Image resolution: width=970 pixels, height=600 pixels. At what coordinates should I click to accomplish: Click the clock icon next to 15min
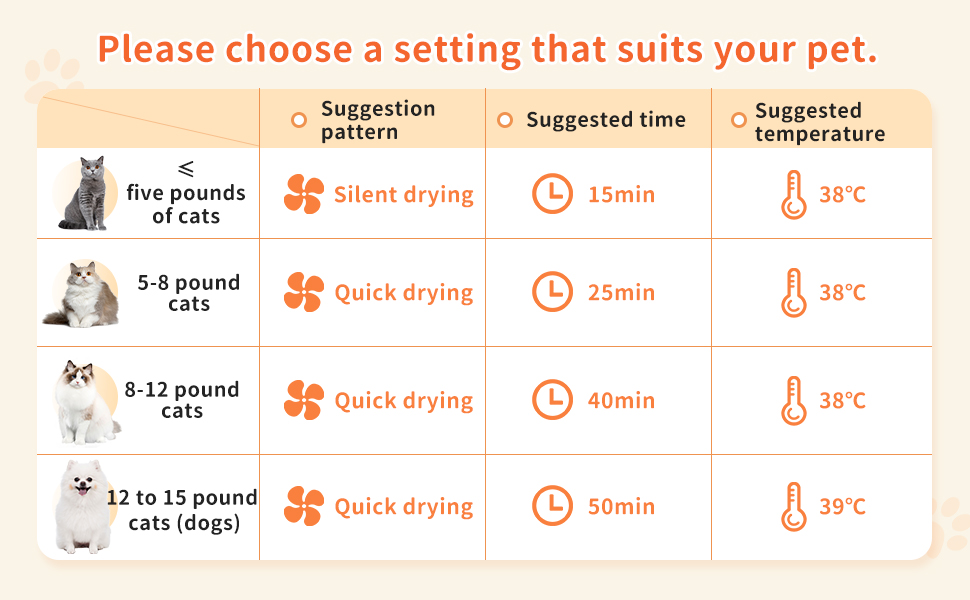[x=552, y=194]
